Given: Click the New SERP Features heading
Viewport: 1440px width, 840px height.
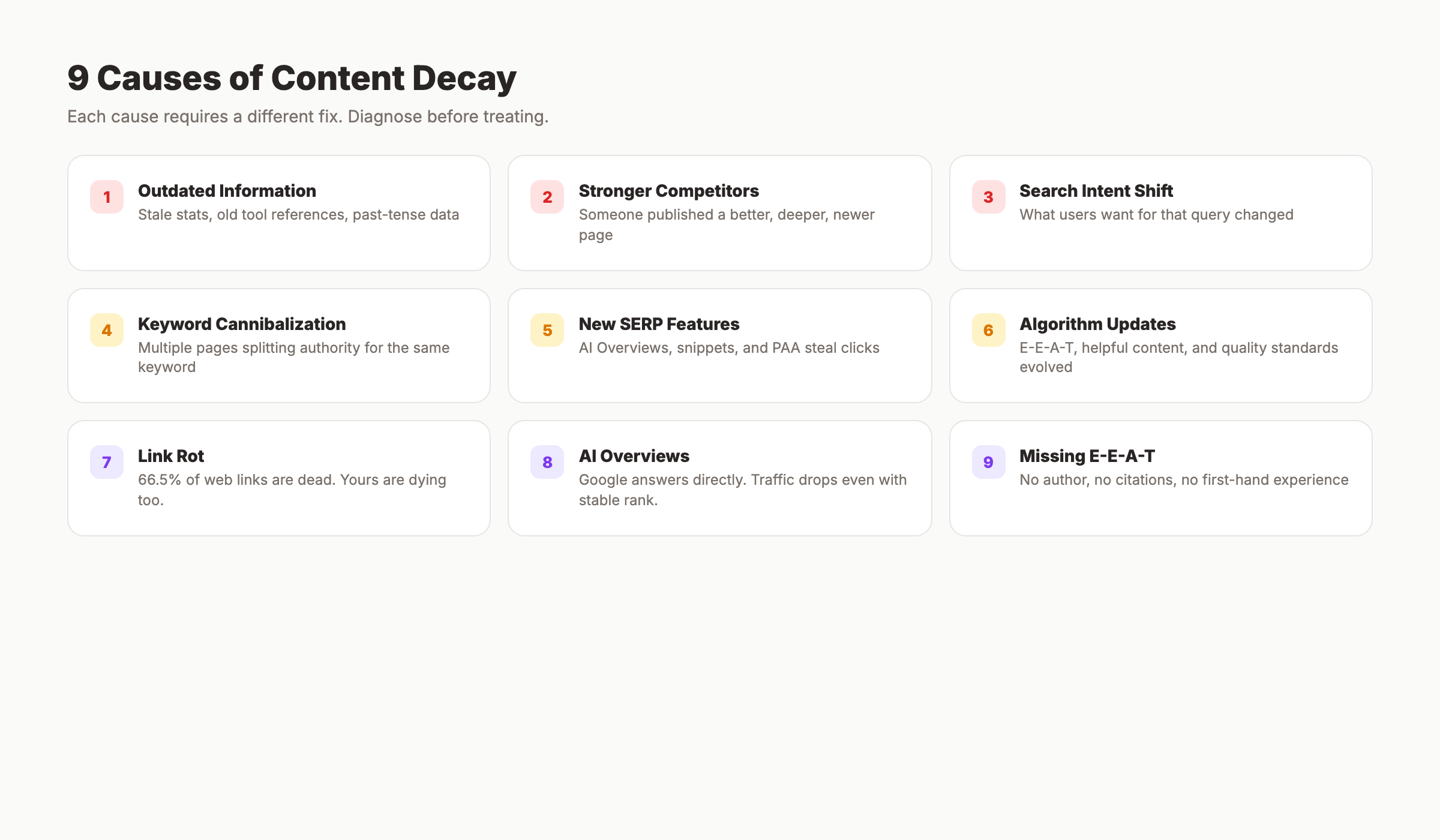Looking at the screenshot, I should pos(659,324).
